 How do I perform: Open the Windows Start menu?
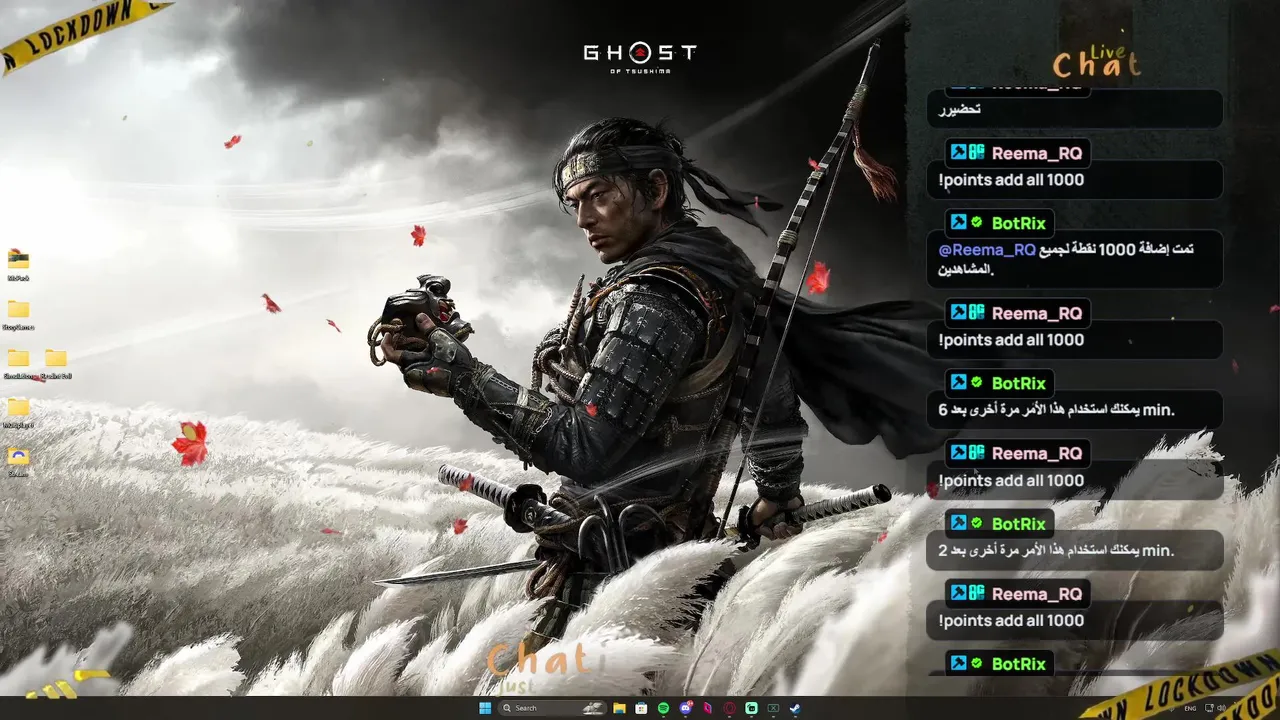[485, 708]
